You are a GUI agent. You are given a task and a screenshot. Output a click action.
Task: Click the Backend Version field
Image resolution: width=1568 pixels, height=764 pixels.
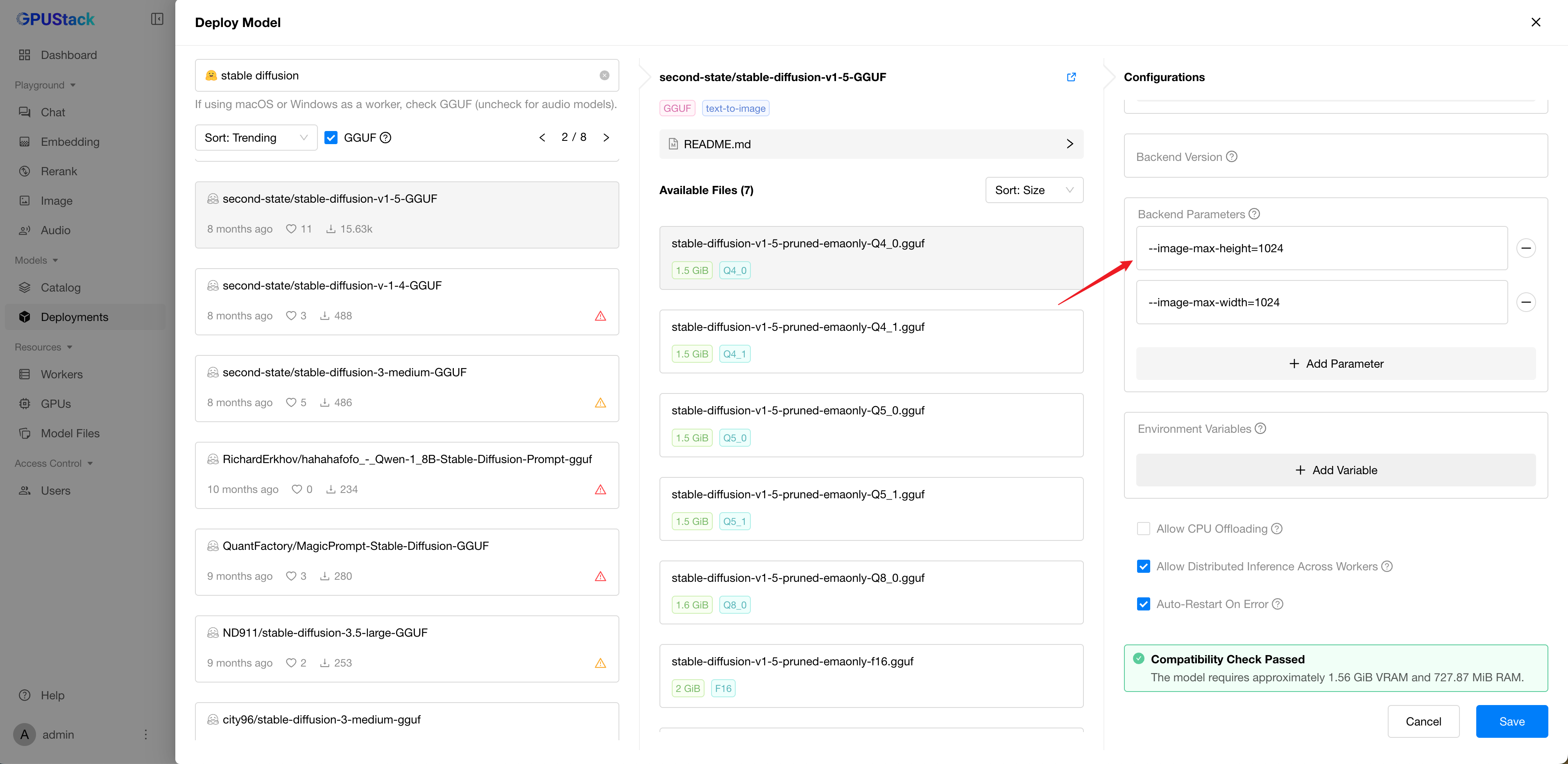pyautogui.click(x=1335, y=156)
